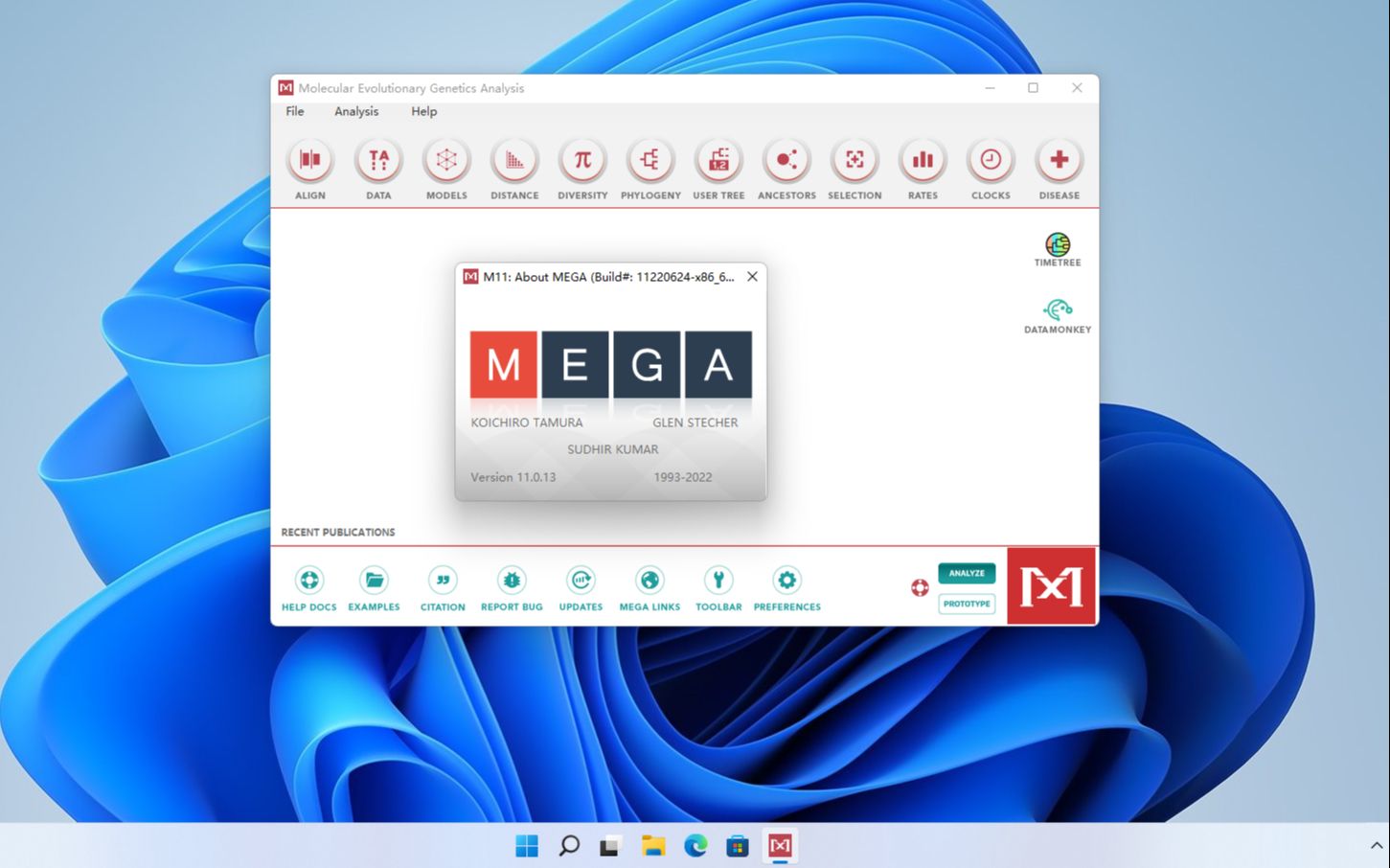Open the ALIGN tool
The height and width of the screenshot is (868, 1390).
tap(310, 160)
